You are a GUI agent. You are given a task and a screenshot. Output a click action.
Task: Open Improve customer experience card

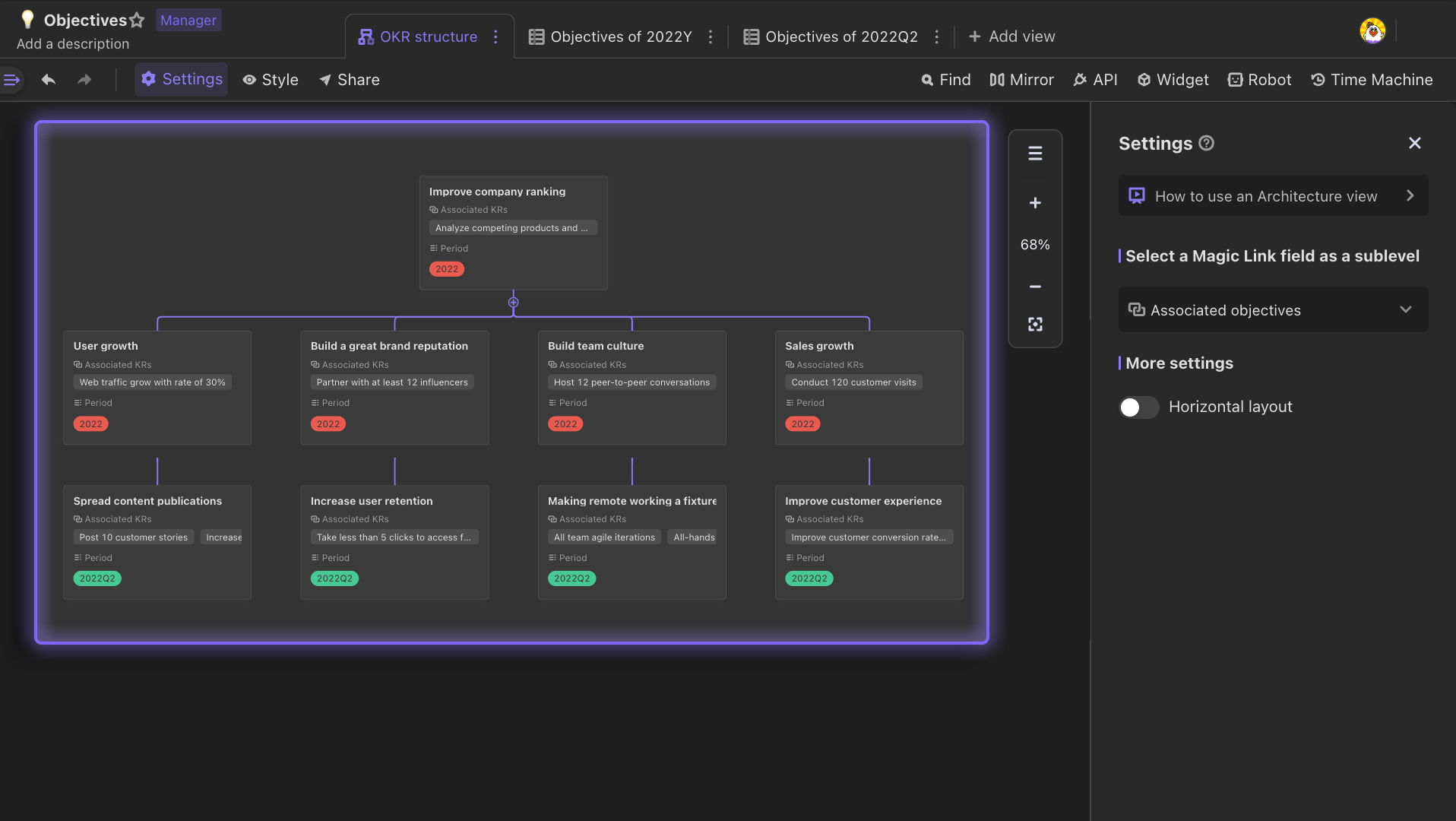[x=869, y=542]
